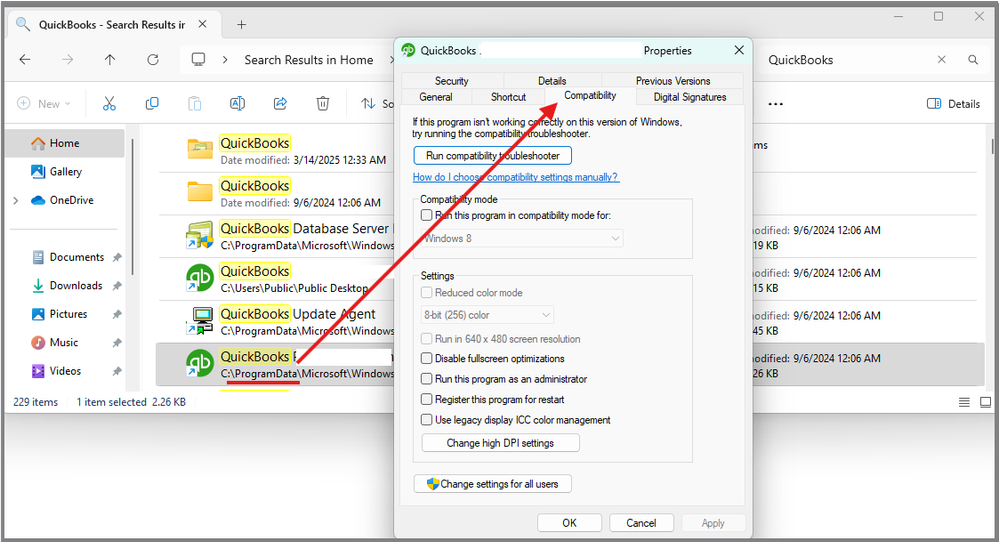Go up one folder level arrow
Viewport: 999px width, 542px height.
tap(110, 59)
